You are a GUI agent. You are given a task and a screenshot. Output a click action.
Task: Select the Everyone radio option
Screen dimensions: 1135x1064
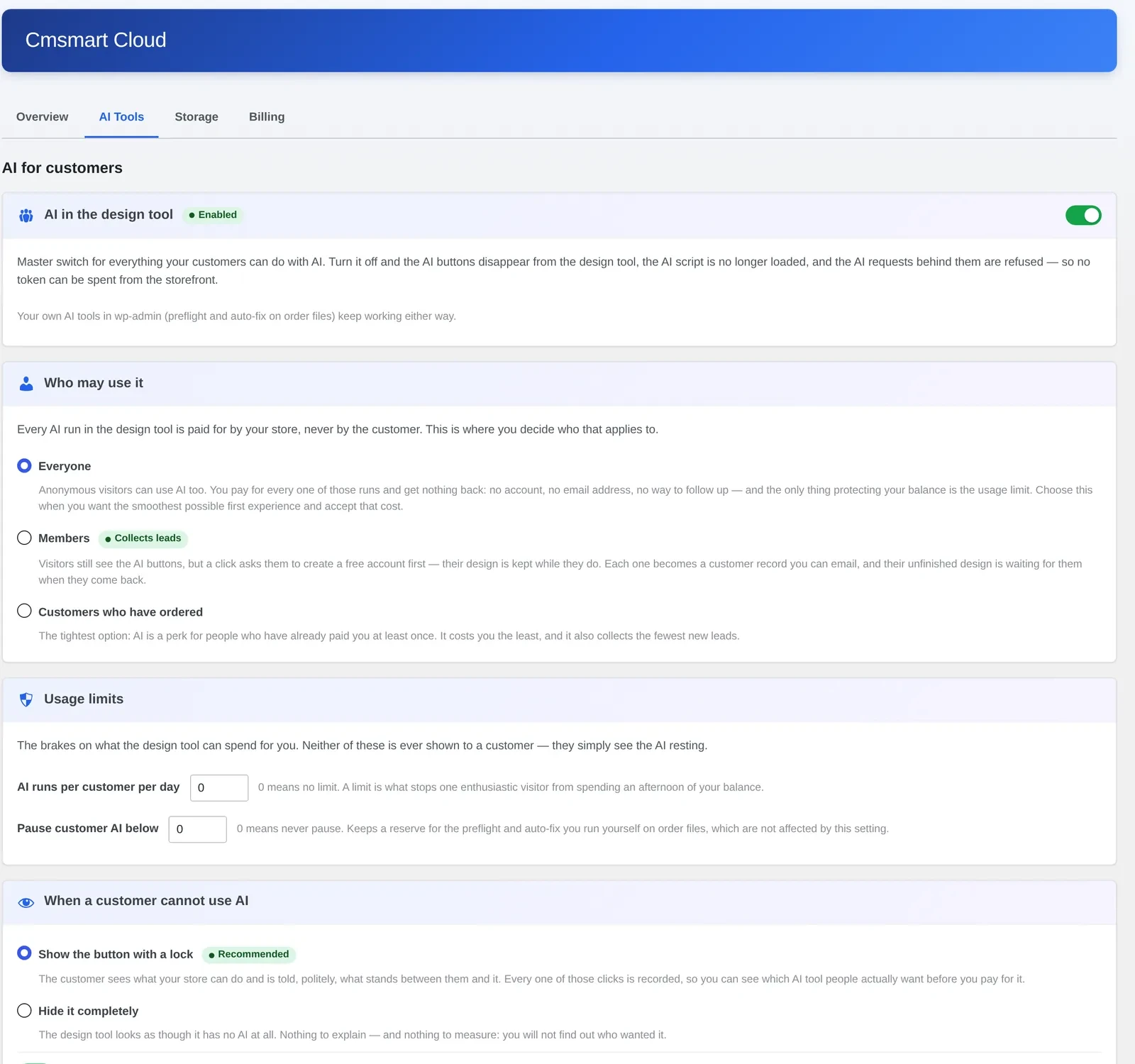click(x=24, y=466)
